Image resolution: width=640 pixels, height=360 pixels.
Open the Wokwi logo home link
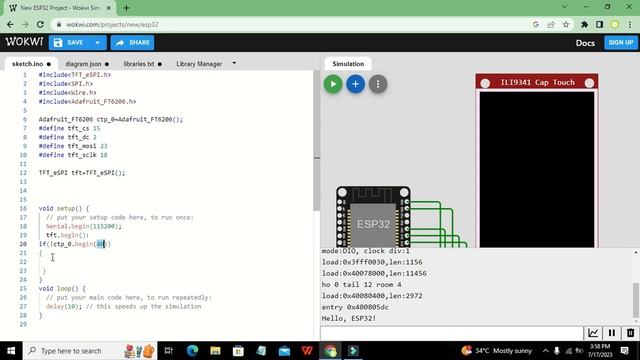click(x=24, y=42)
